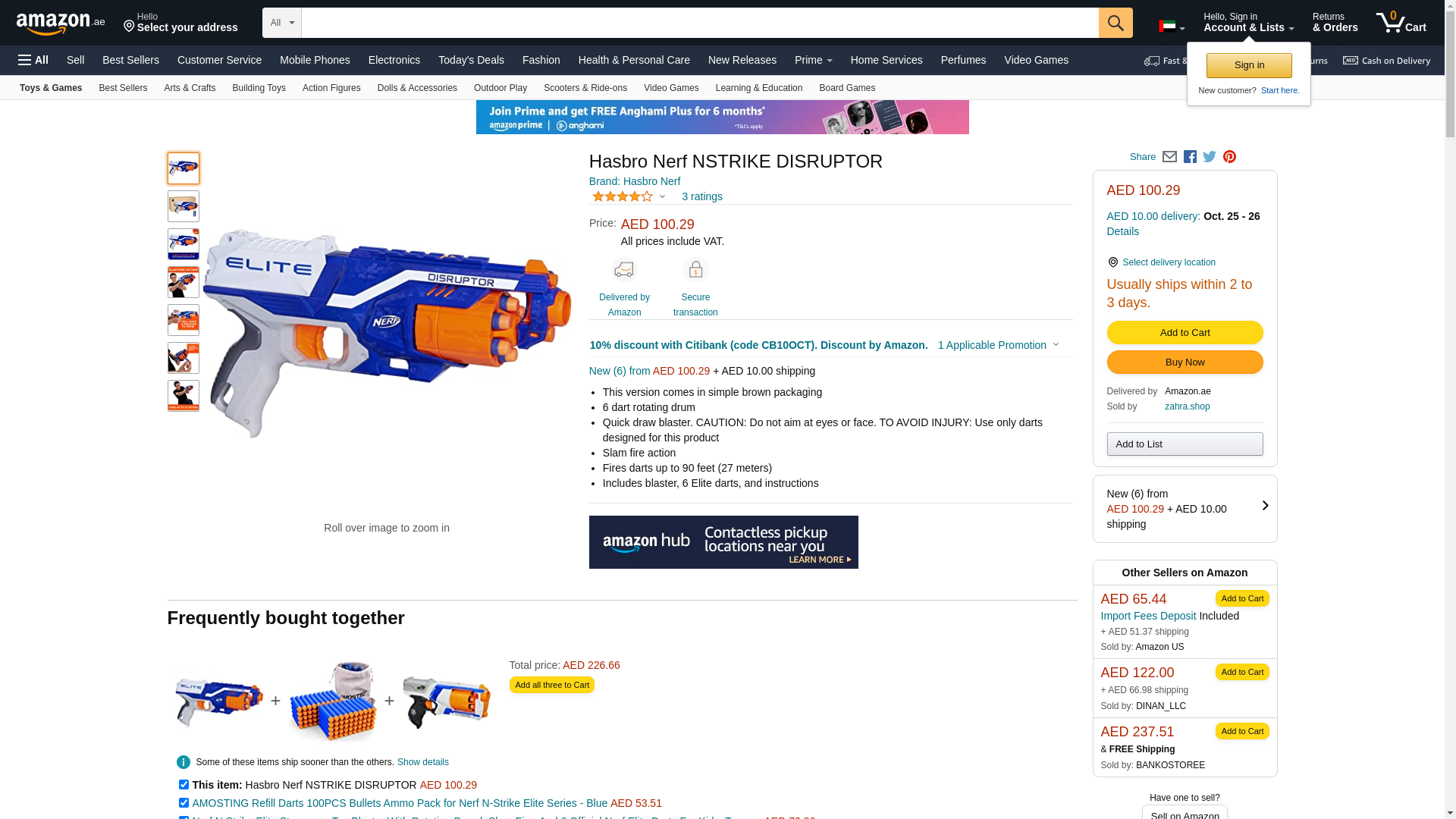
Task: Uncheck the This item Hasbro Nerf checkbox
Action: (x=184, y=785)
